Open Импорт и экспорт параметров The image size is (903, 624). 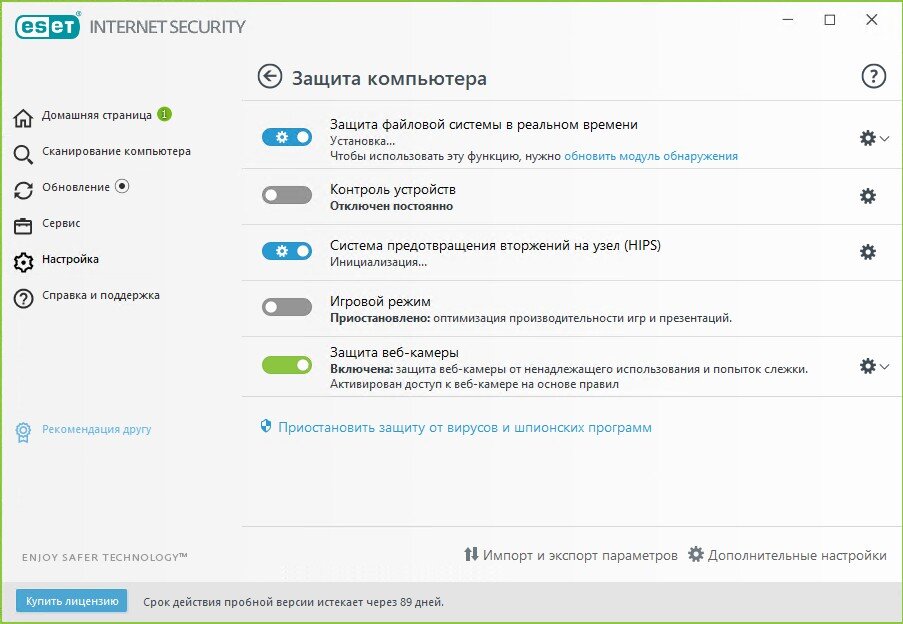click(x=580, y=555)
